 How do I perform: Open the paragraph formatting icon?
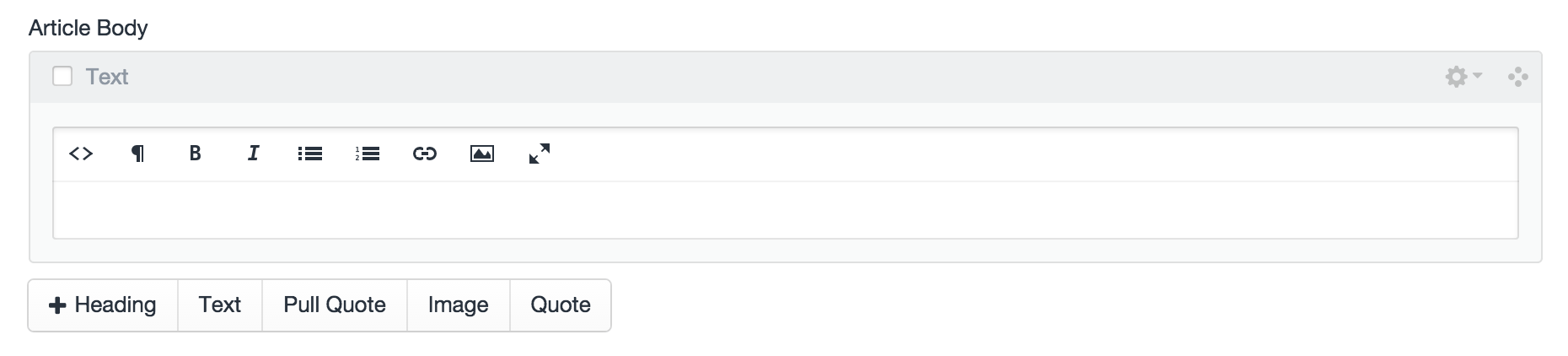point(137,154)
